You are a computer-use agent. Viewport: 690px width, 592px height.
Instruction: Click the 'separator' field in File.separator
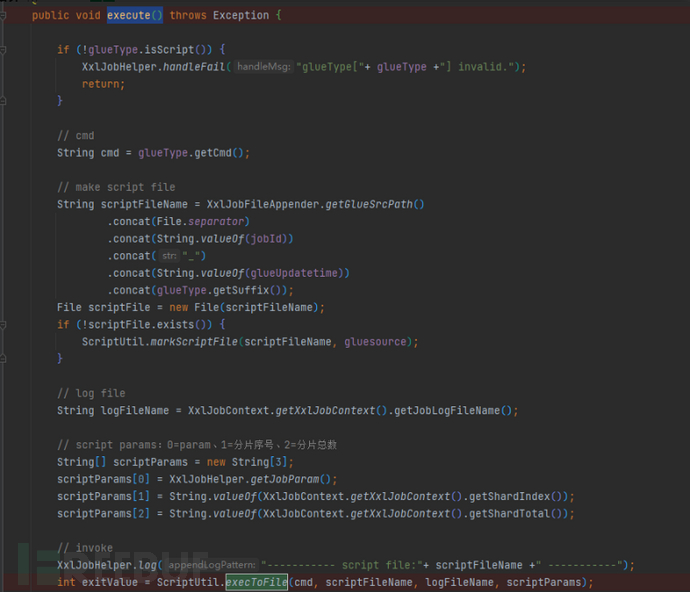[x=216, y=221]
